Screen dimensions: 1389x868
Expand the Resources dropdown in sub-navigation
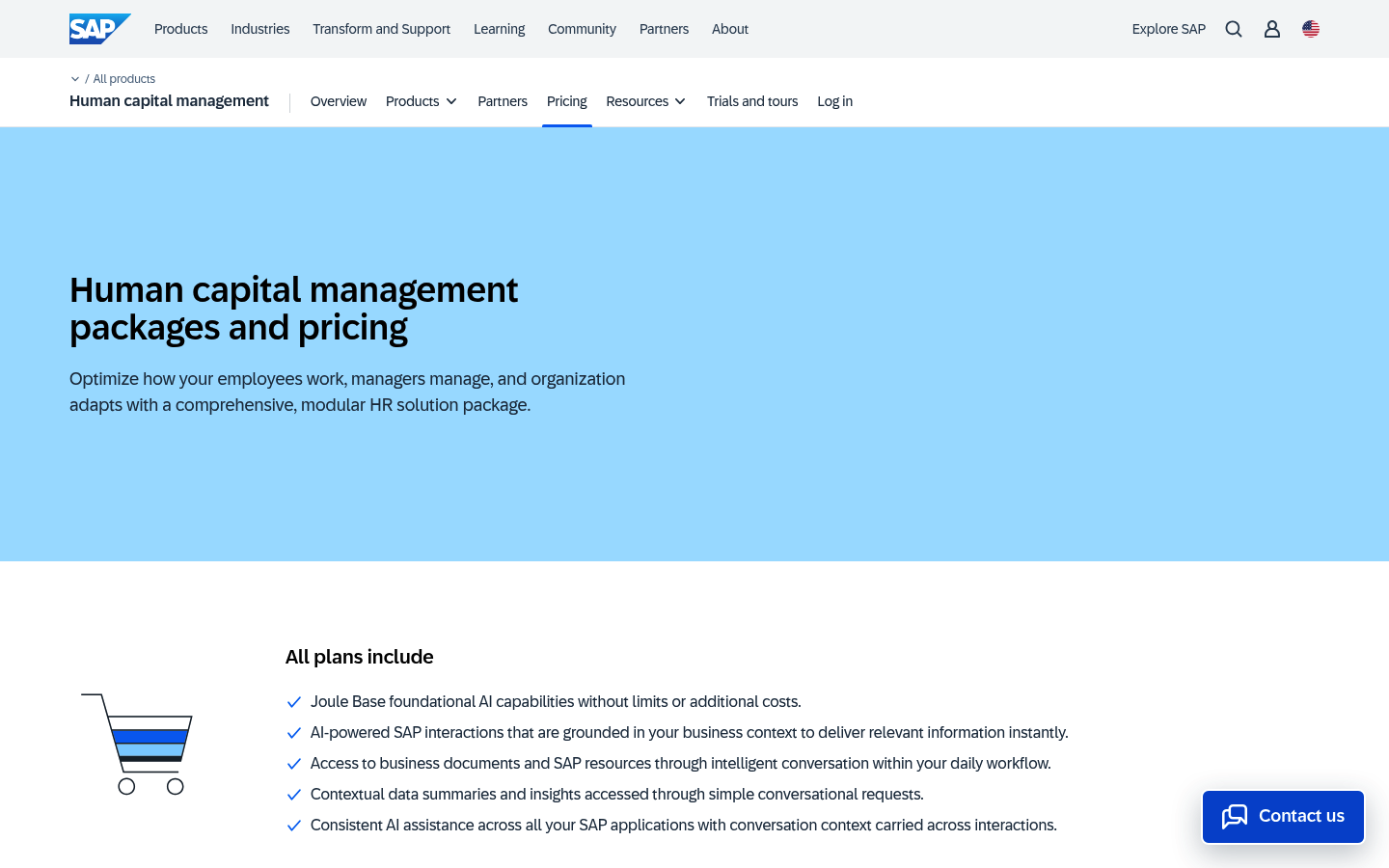tap(646, 101)
